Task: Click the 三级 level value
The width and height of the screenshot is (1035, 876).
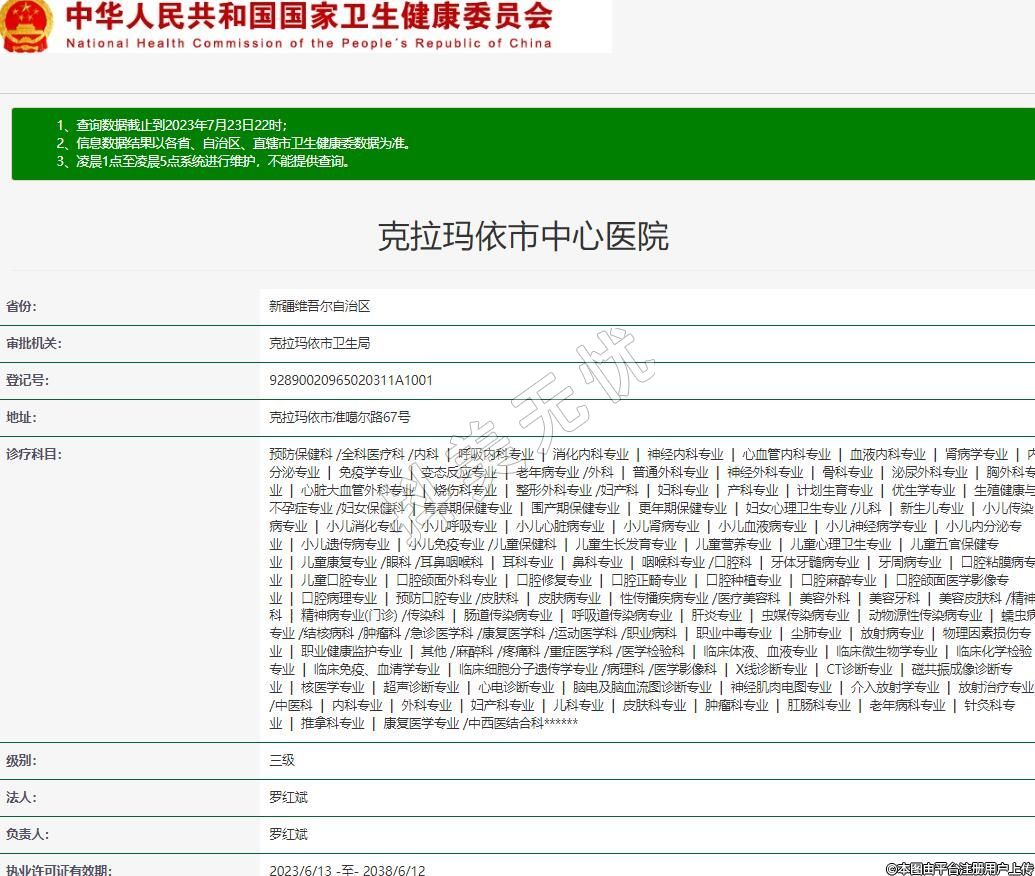Action: coord(282,760)
